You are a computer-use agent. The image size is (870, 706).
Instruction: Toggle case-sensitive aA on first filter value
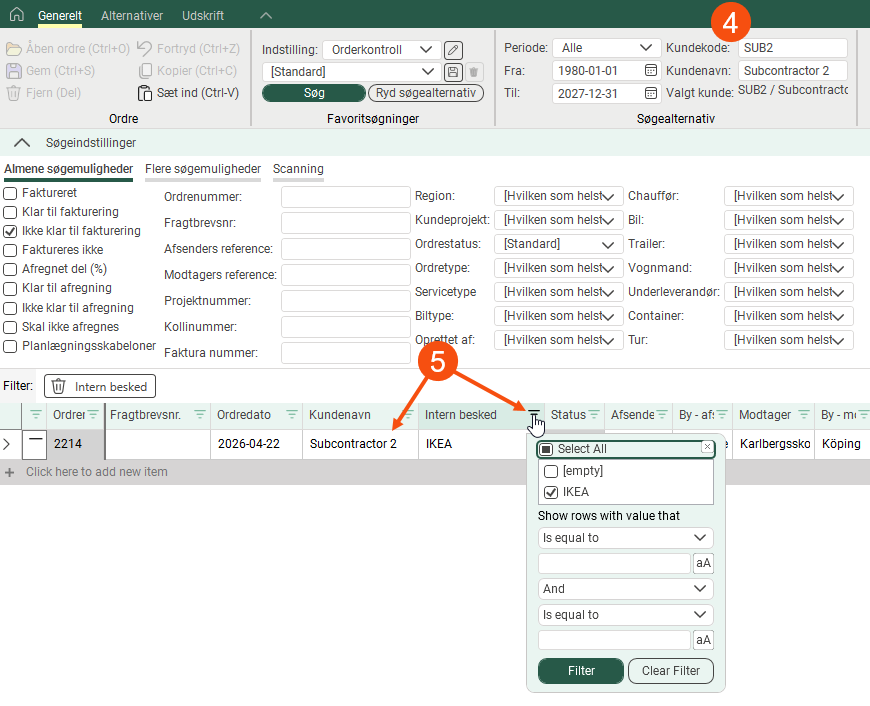coord(703,563)
